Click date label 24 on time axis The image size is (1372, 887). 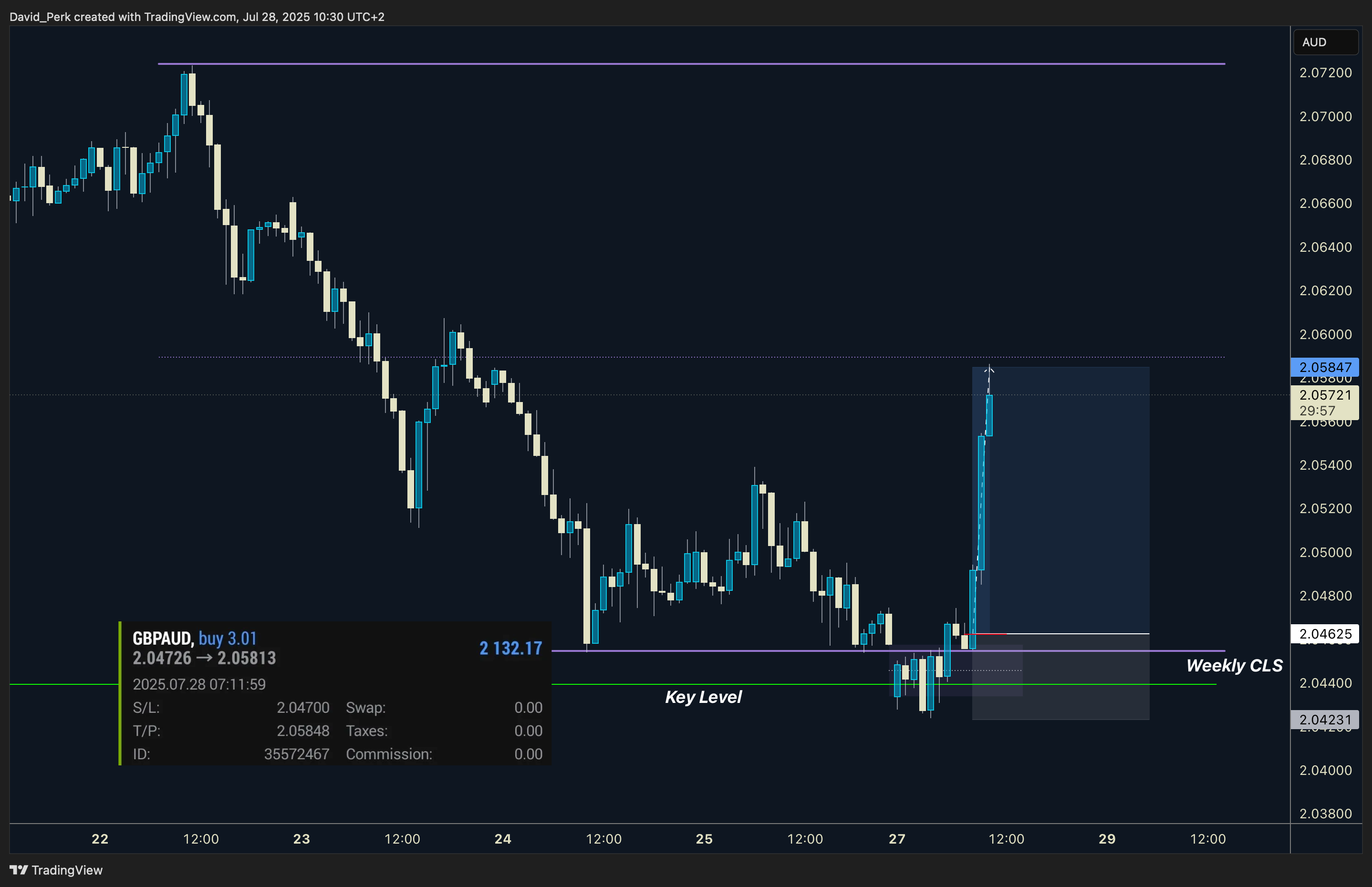(503, 839)
